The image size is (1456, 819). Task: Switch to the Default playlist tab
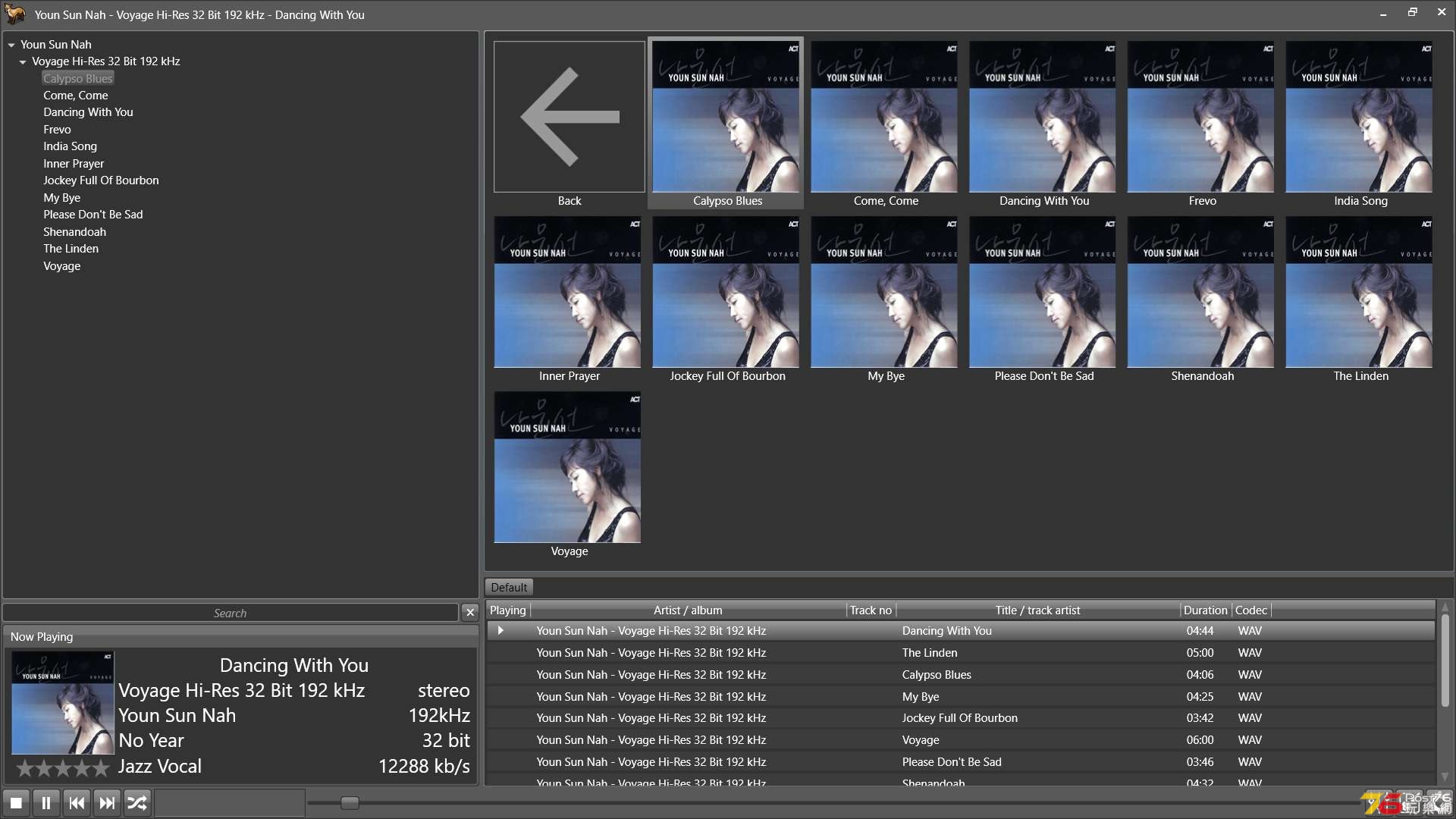tap(509, 587)
